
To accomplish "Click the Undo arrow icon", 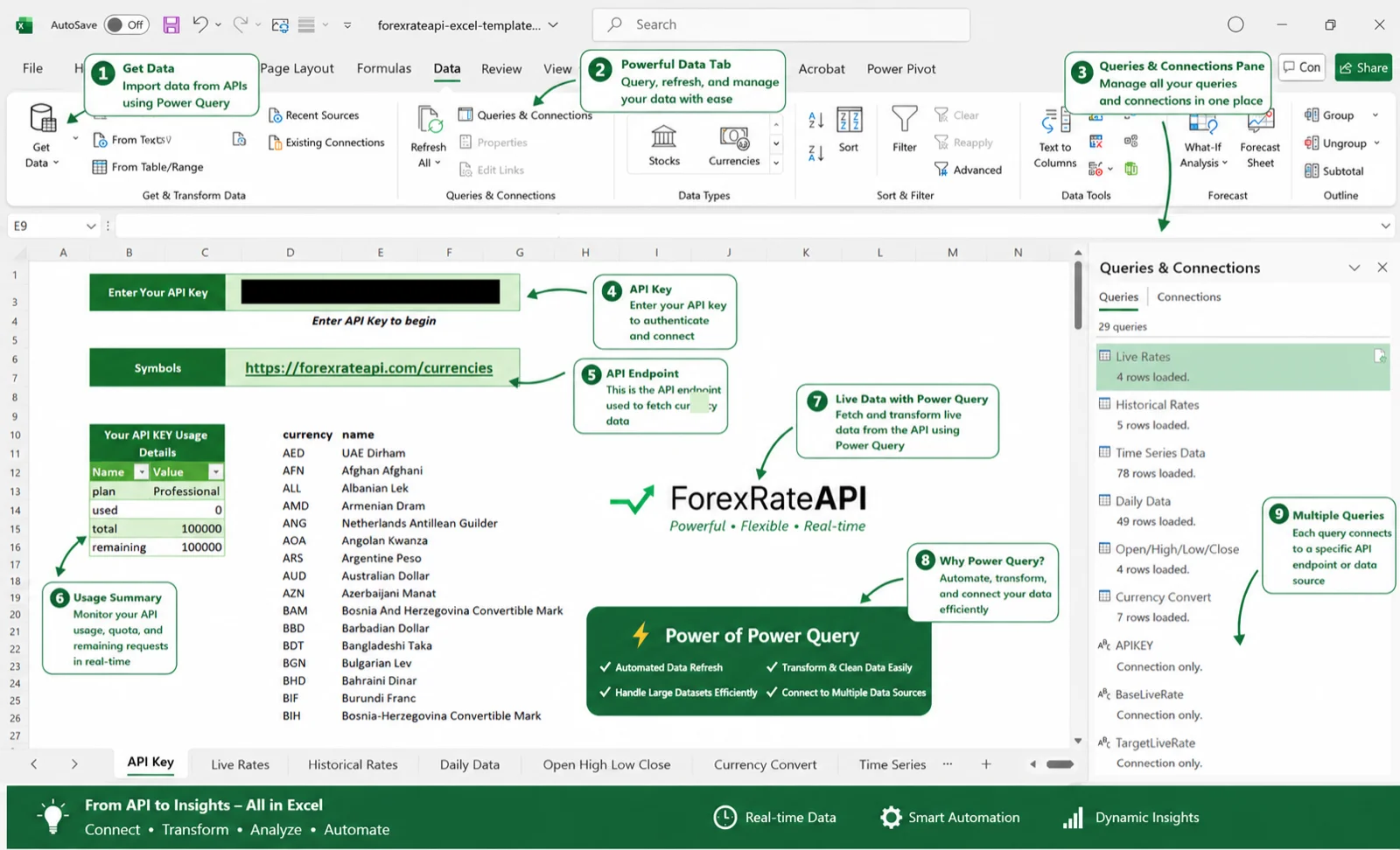I will 200,24.
